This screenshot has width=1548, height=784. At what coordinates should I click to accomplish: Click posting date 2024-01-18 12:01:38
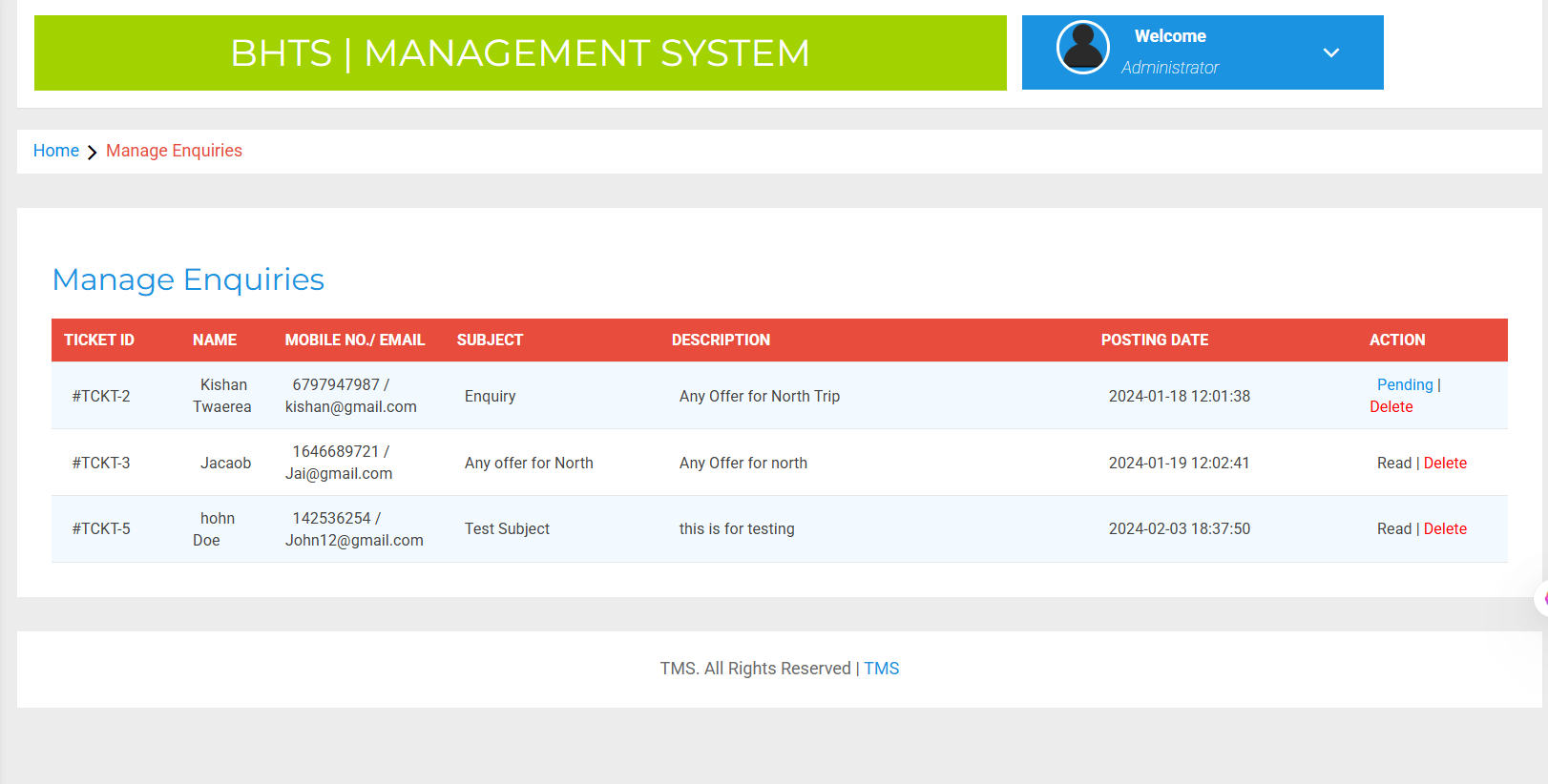(1180, 396)
